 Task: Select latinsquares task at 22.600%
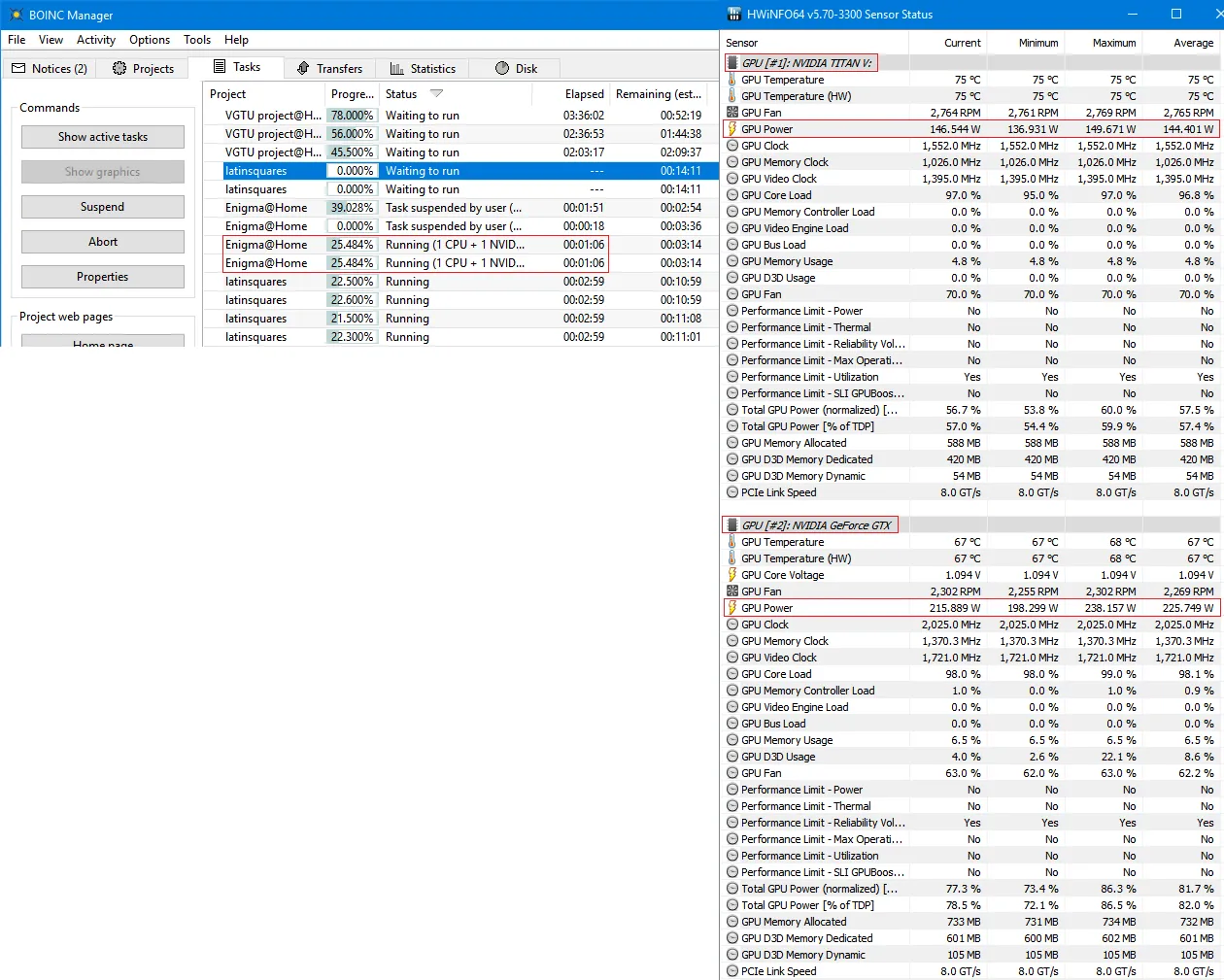pos(460,300)
